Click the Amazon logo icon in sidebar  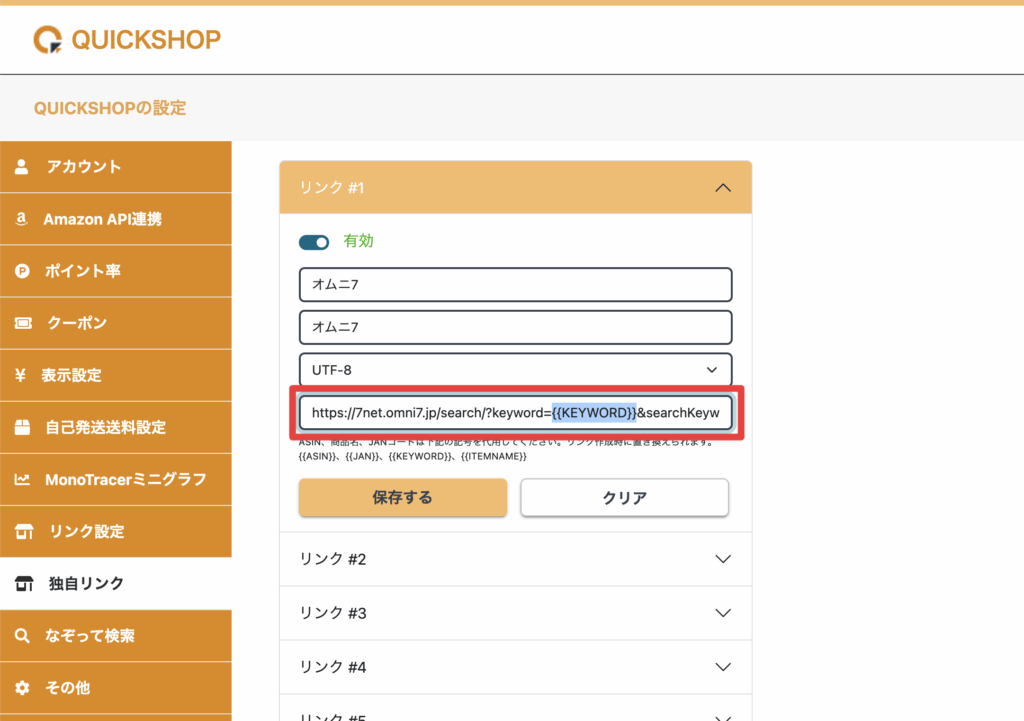pyautogui.click(x=22, y=219)
